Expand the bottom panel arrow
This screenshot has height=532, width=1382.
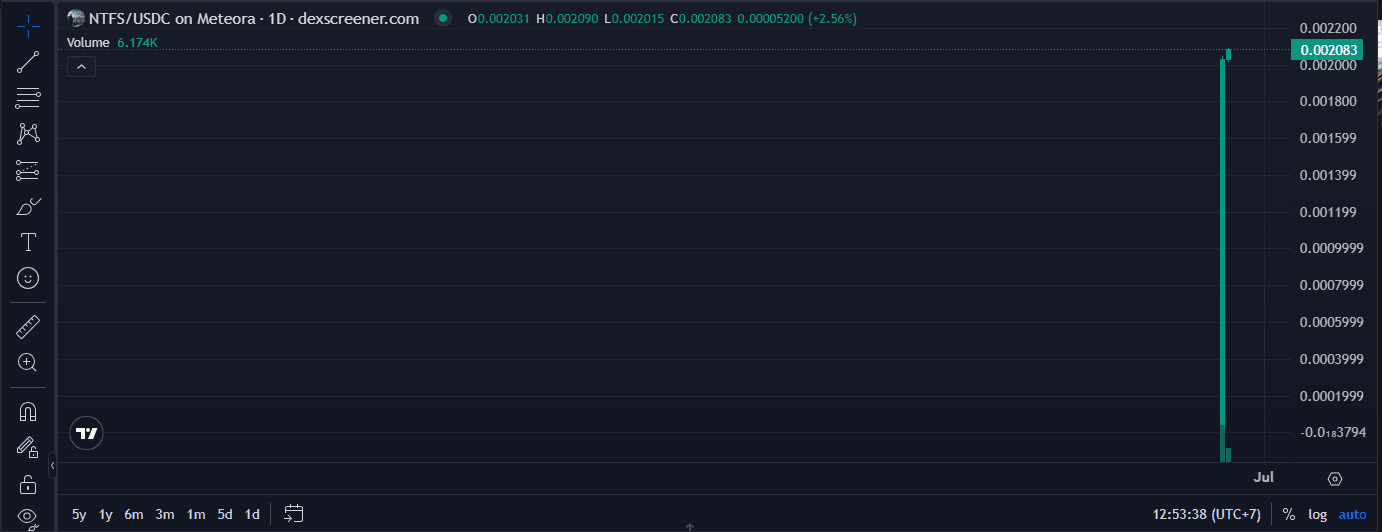click(x=690, y=526)
